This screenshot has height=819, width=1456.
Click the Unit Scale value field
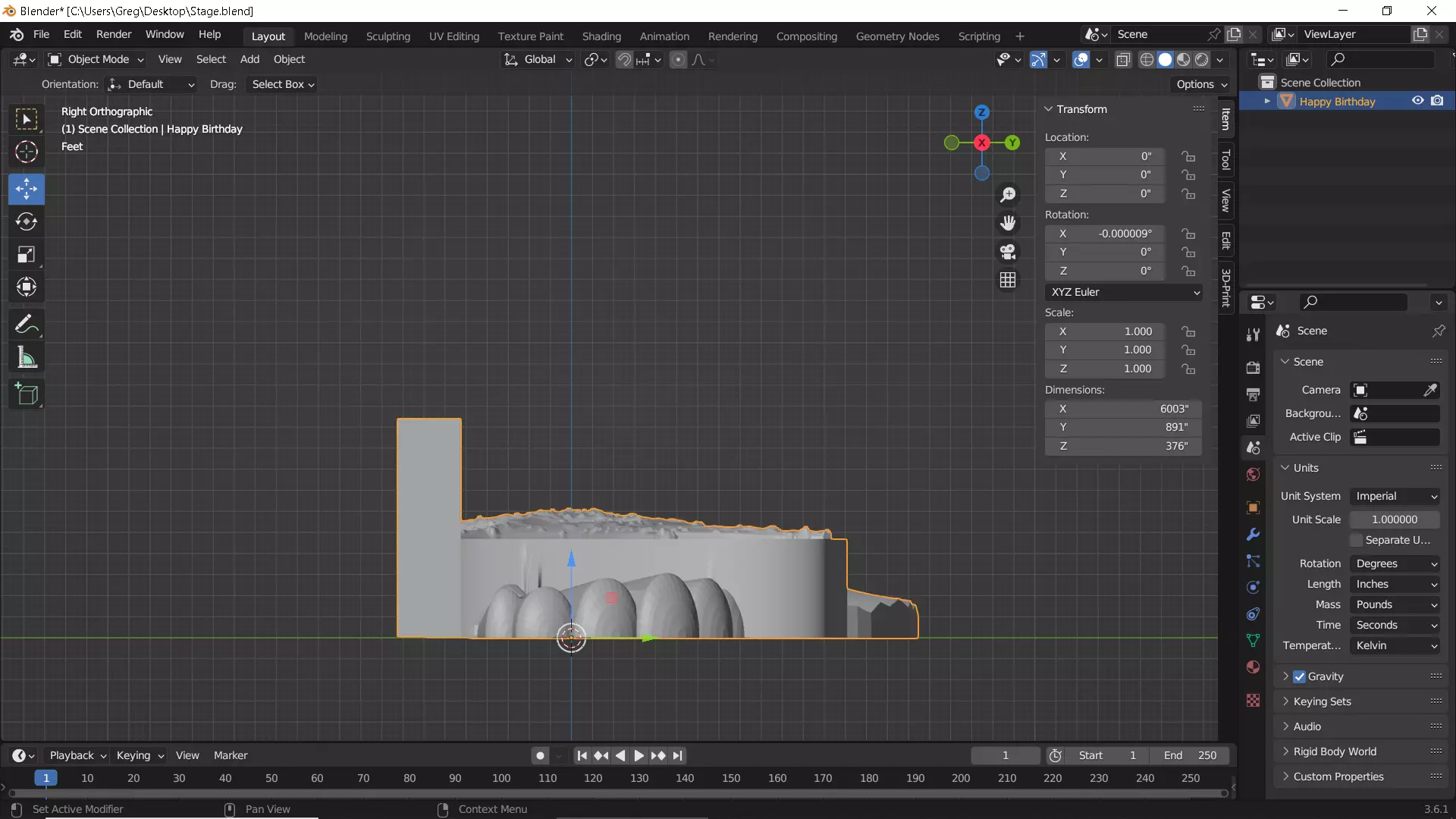(1394, 519)
